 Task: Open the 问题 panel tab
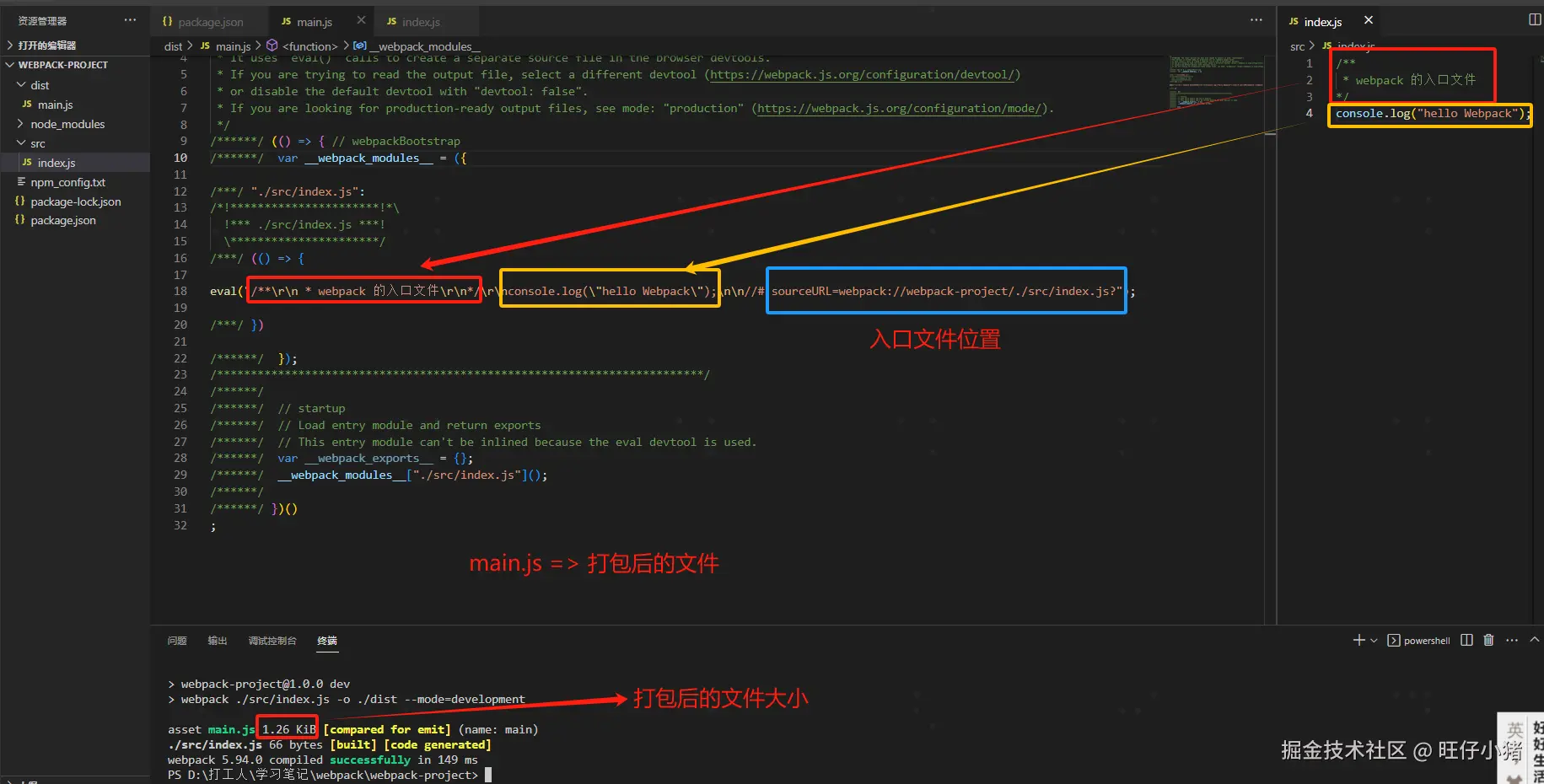point(177,641)
